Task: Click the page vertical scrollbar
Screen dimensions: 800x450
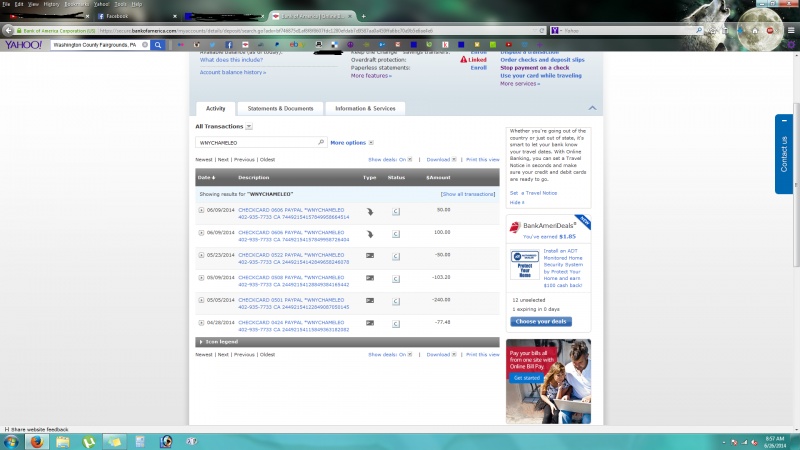Action: coord(796,184)
